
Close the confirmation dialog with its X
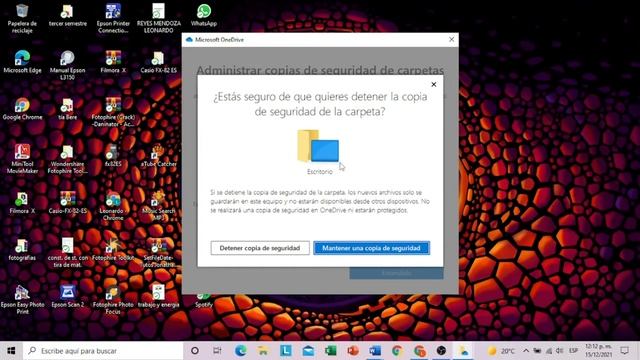pyautogui.click(x=434, y=84)
